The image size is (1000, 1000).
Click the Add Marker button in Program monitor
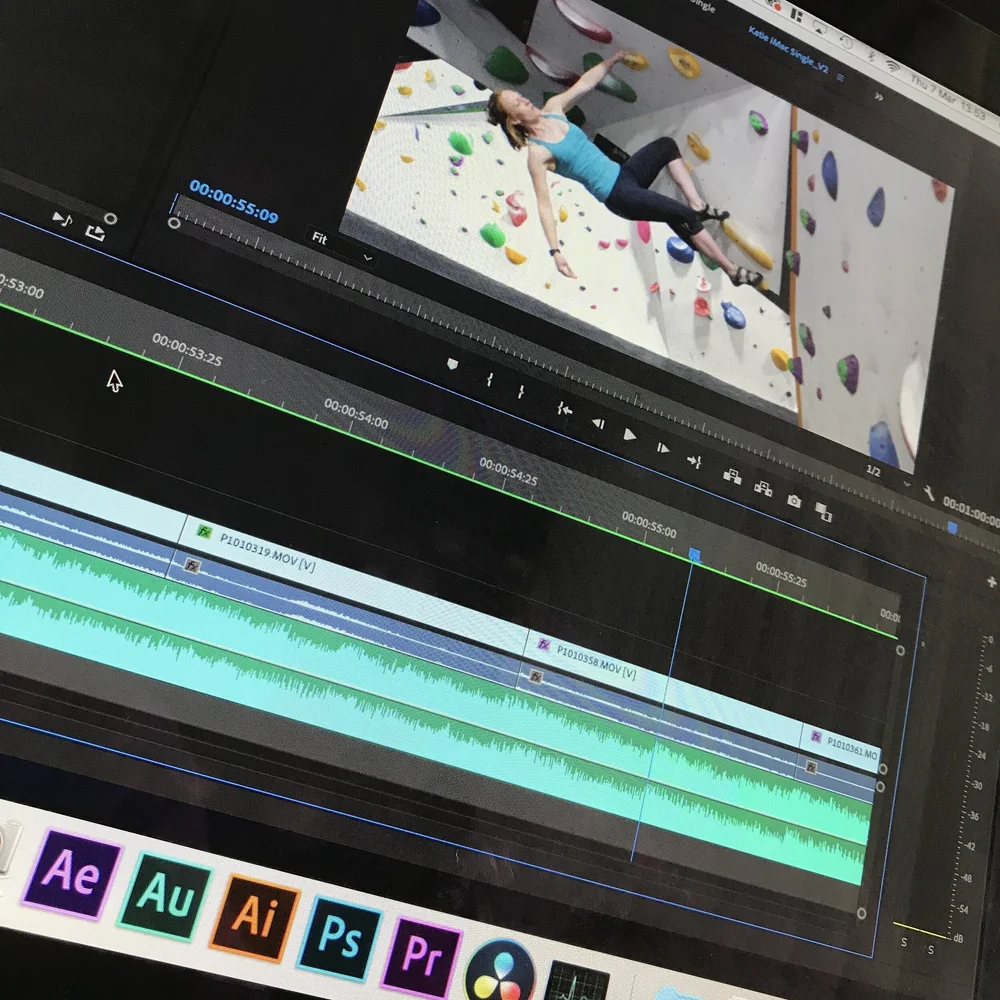(452, 364)
